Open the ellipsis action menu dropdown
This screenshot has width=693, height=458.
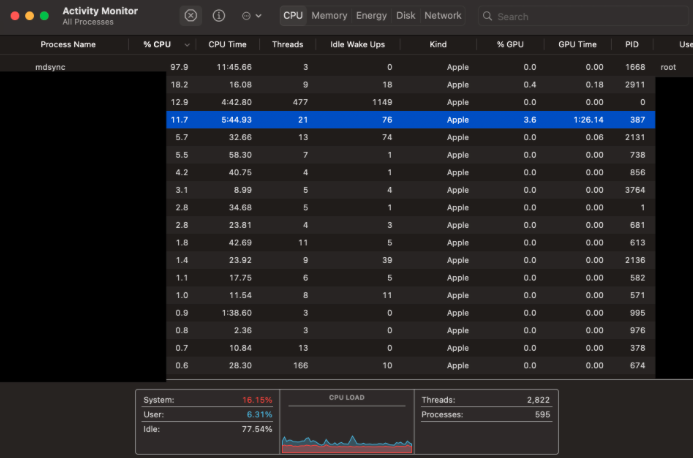[x=251, y=16]
